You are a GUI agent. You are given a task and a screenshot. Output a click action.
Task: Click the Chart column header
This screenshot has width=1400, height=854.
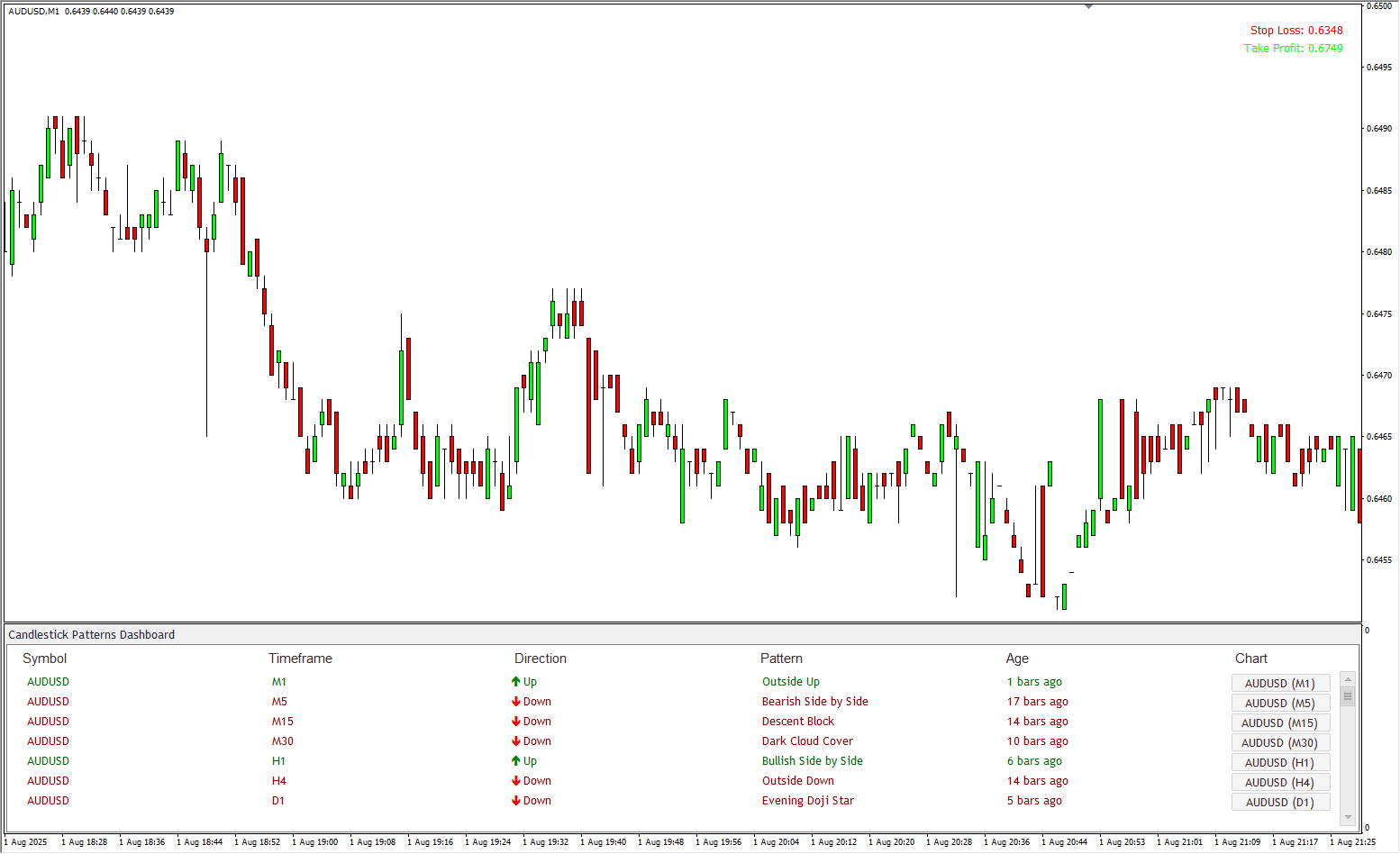pos(1251,659)
